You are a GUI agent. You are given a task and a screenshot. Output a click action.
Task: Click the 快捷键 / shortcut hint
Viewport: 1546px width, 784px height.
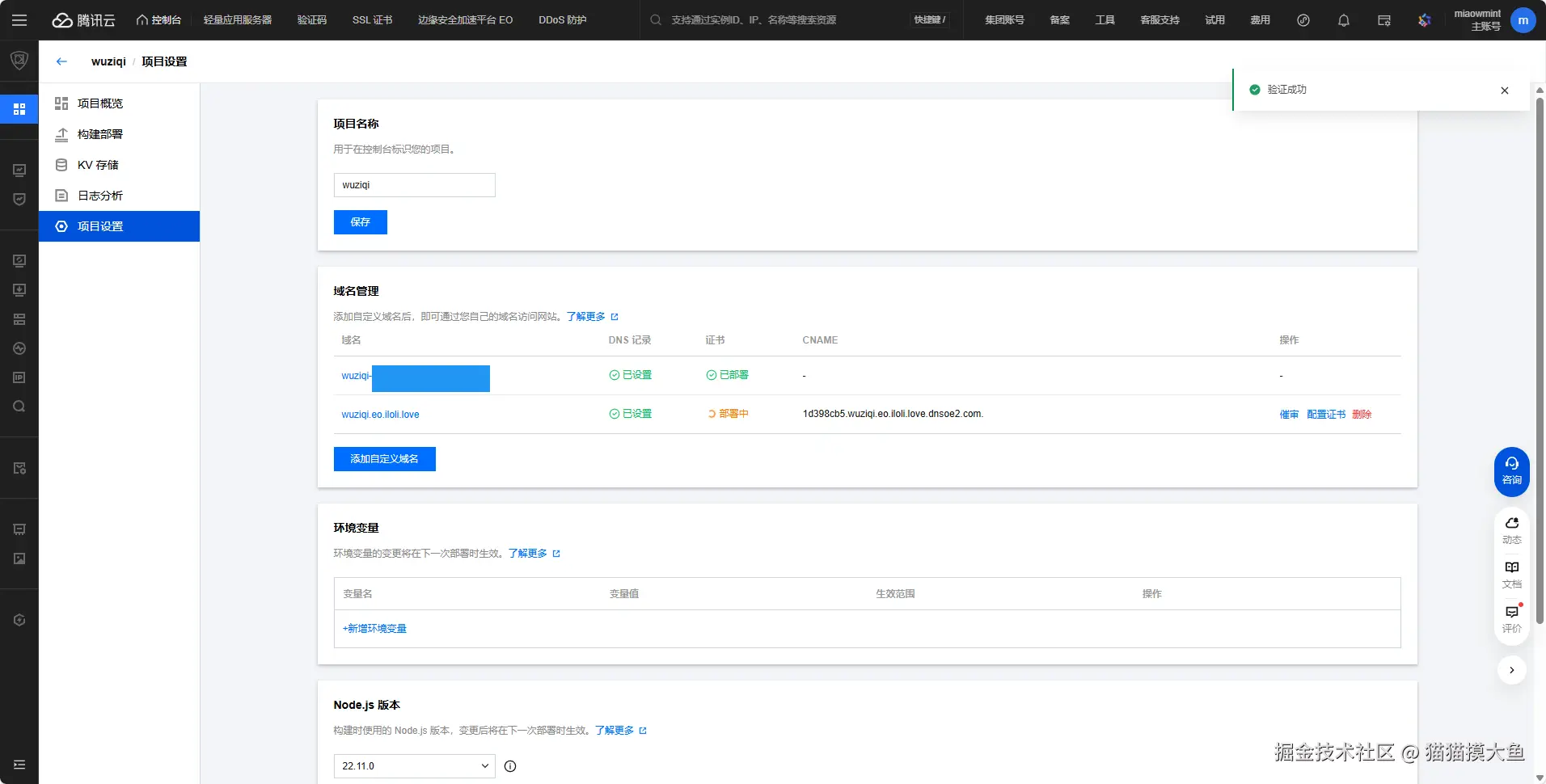(930, 20)
